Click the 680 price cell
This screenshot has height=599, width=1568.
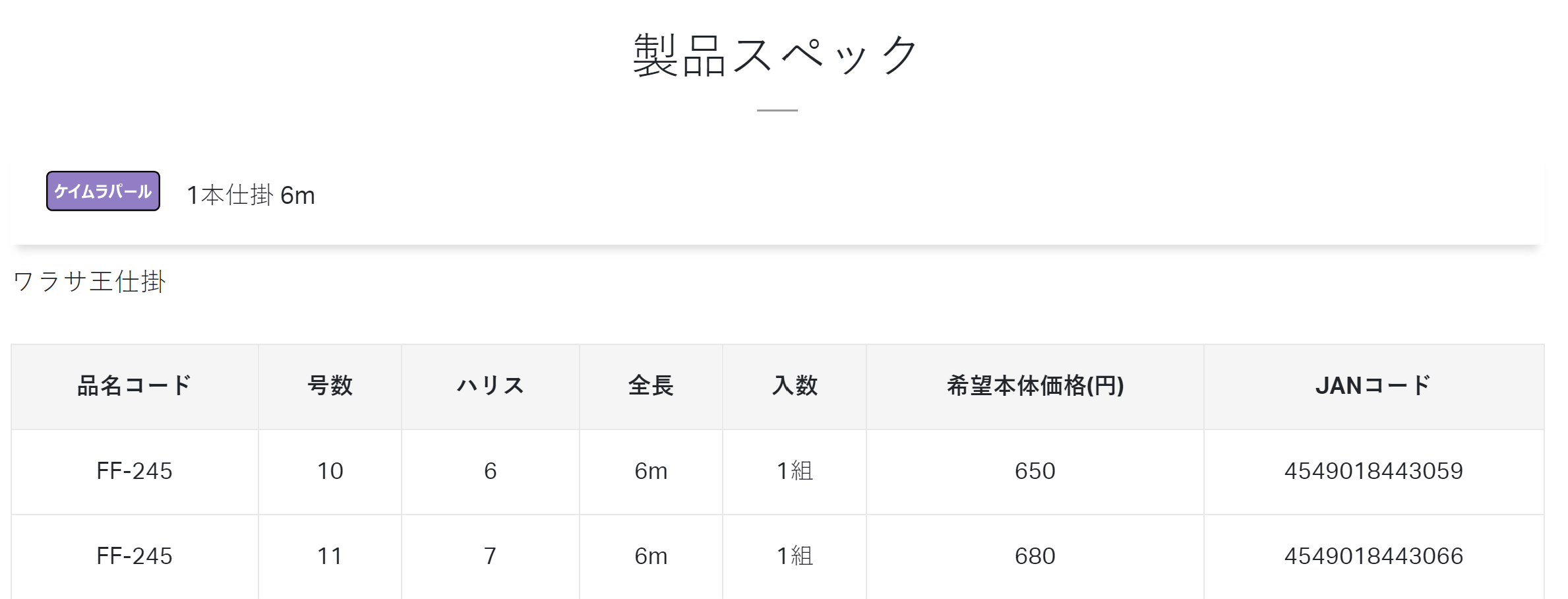point(1035,557)
